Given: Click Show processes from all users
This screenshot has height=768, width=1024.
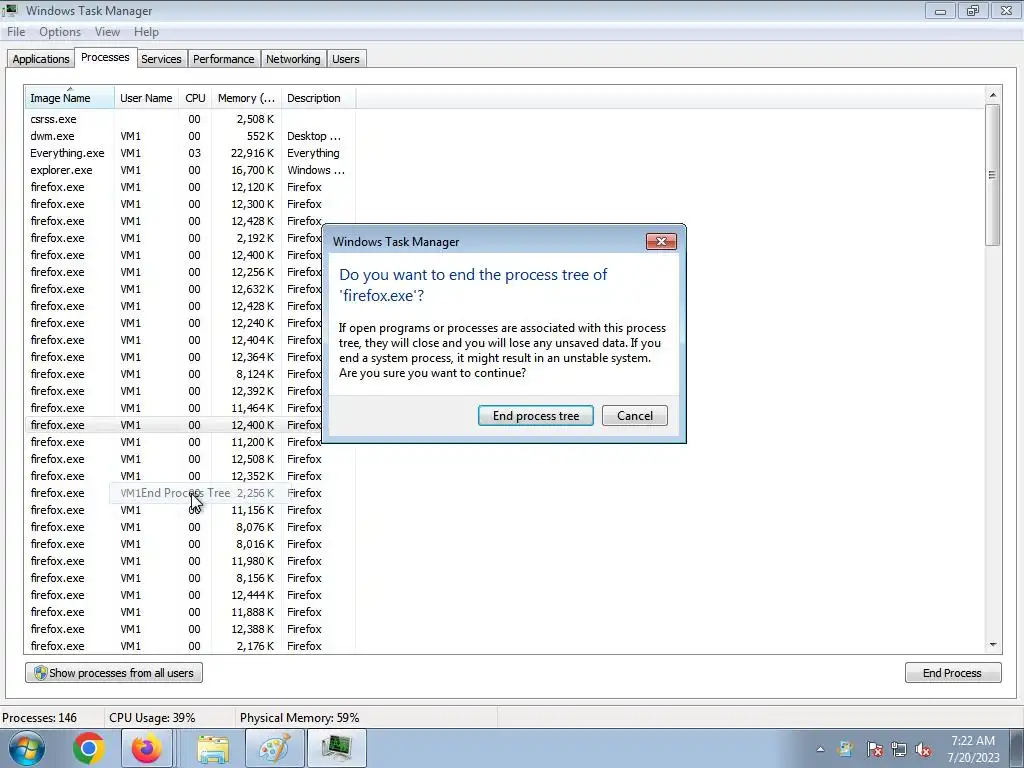Looking at the screenshot, I should click(114, 673).
